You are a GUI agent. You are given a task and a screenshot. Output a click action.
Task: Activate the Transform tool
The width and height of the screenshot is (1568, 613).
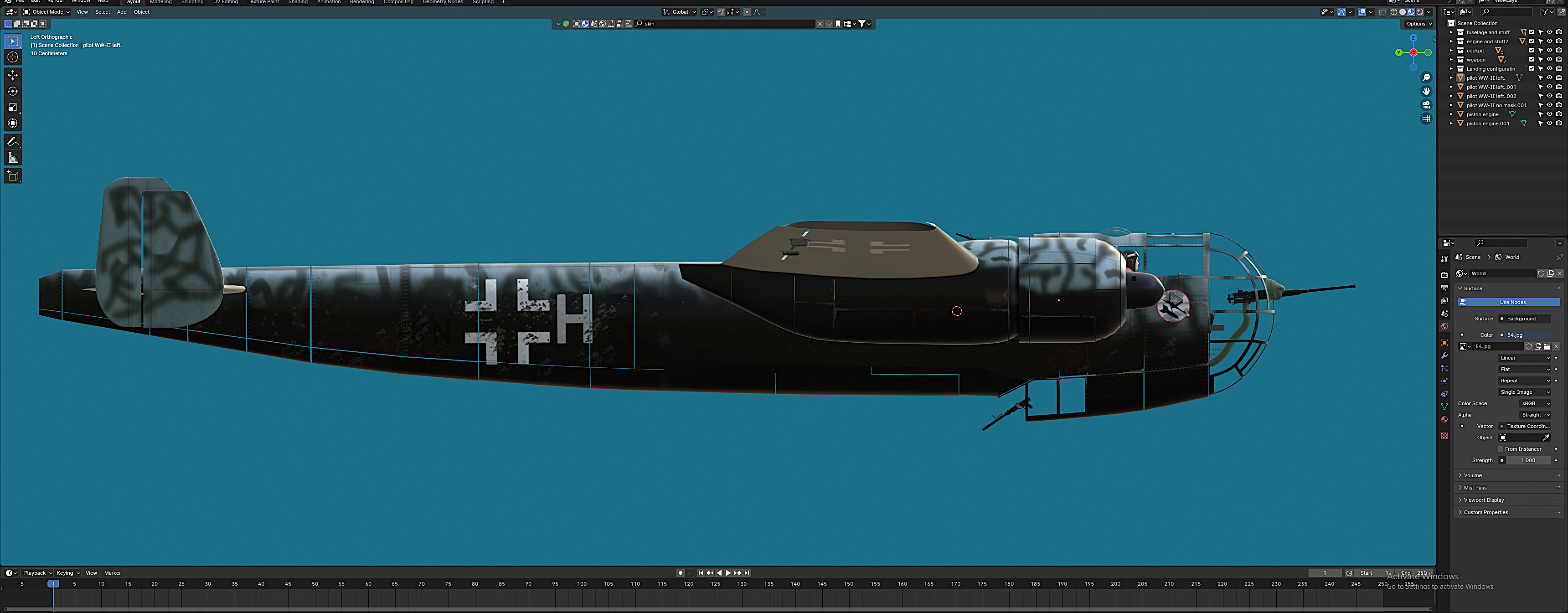(13, 123)
